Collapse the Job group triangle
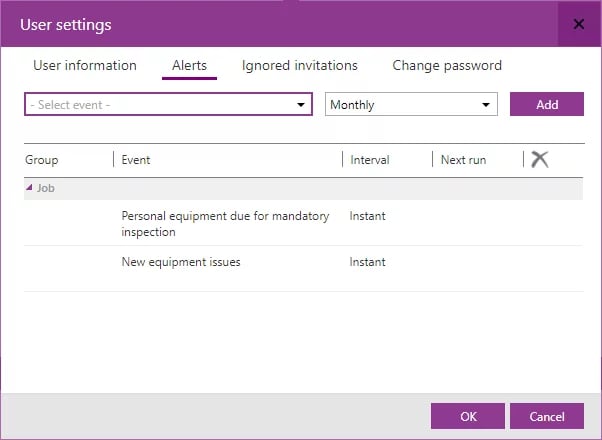This screenshot has height=440, width=602. pyautogui.click(x=29, y=187)
